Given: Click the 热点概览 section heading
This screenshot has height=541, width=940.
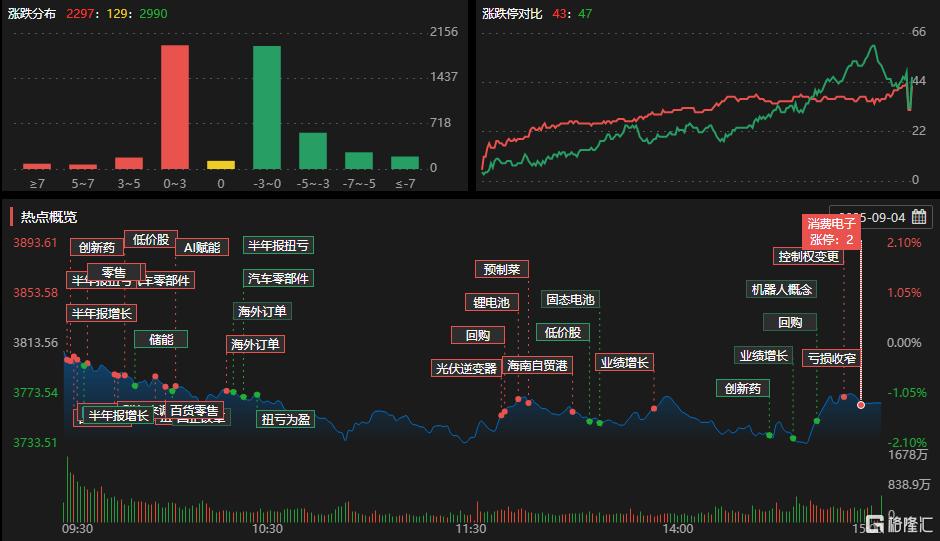Looking at the screenshot, I should [49, 217].
